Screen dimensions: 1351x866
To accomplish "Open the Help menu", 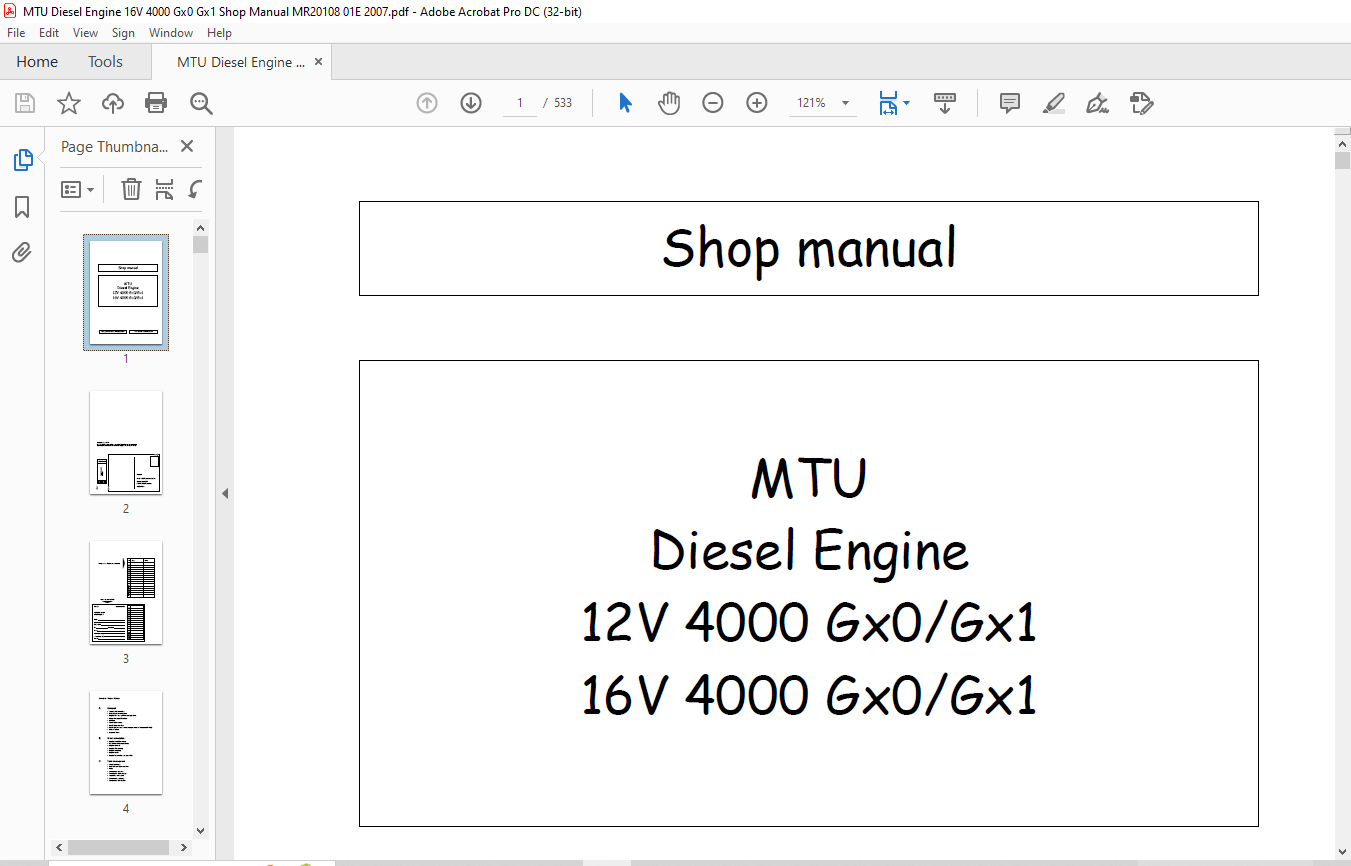I will point(219,33).
